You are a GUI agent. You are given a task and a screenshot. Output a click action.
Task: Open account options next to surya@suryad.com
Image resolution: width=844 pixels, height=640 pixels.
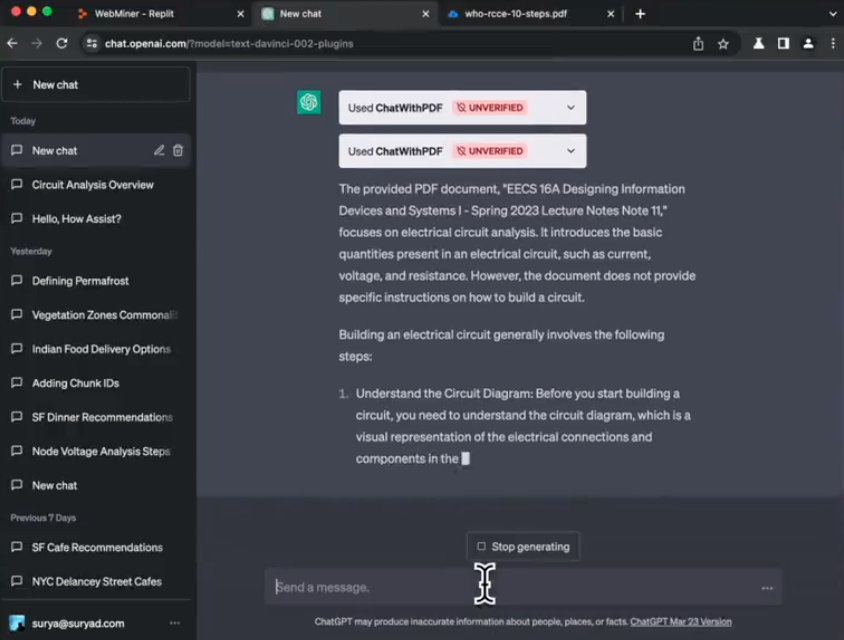point(175,623)
